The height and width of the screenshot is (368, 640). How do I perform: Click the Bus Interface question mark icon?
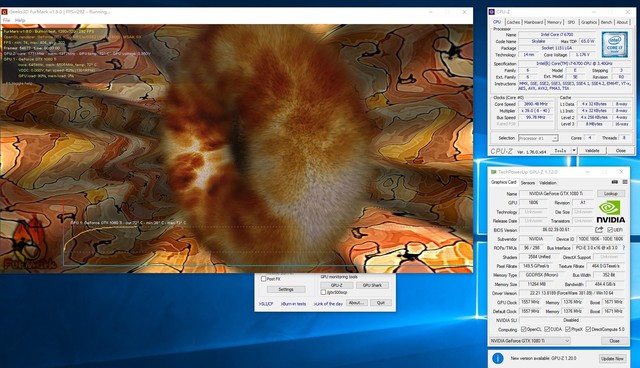click(624, 248)
